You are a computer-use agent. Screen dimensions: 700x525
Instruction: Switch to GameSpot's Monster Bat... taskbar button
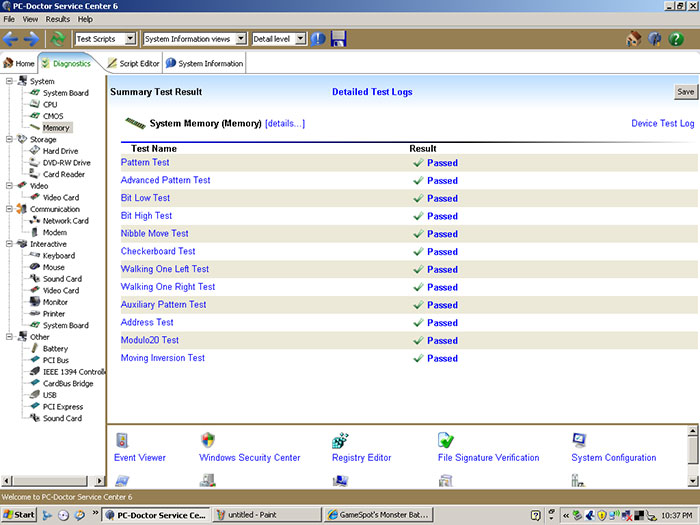click(x=379, y=515)
